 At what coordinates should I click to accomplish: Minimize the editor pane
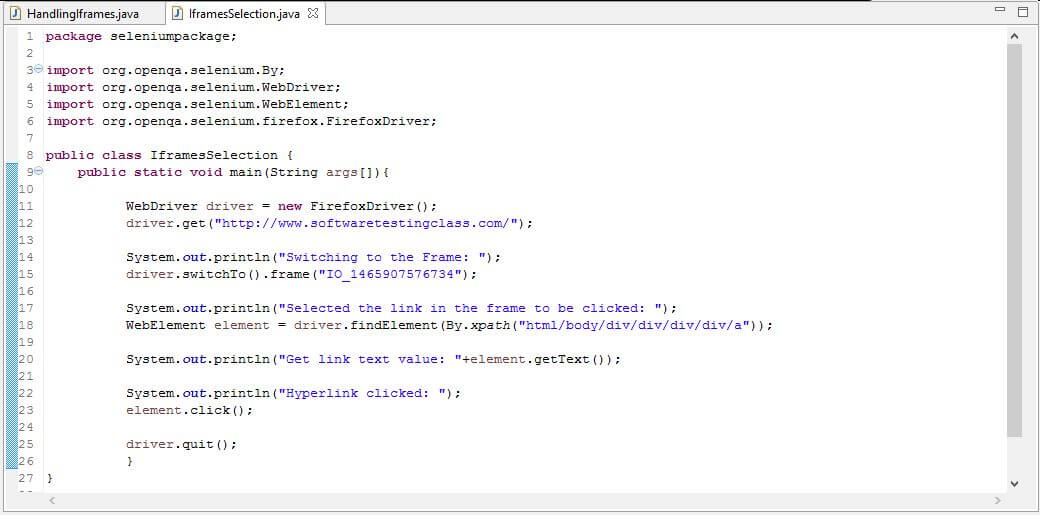click(1000, 9)
